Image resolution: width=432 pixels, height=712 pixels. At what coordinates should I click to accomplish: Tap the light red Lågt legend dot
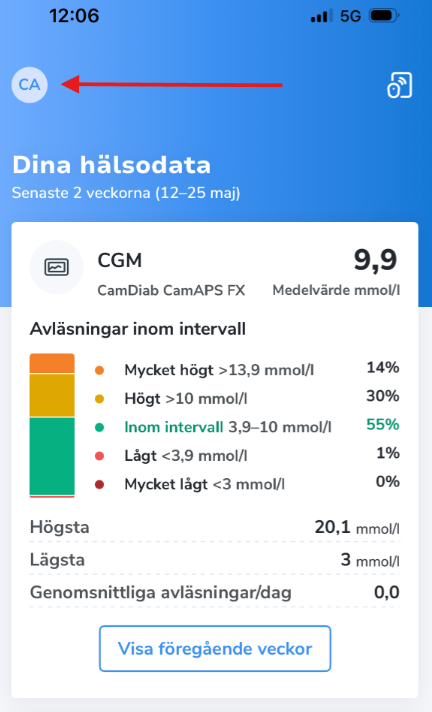(99, 456)
